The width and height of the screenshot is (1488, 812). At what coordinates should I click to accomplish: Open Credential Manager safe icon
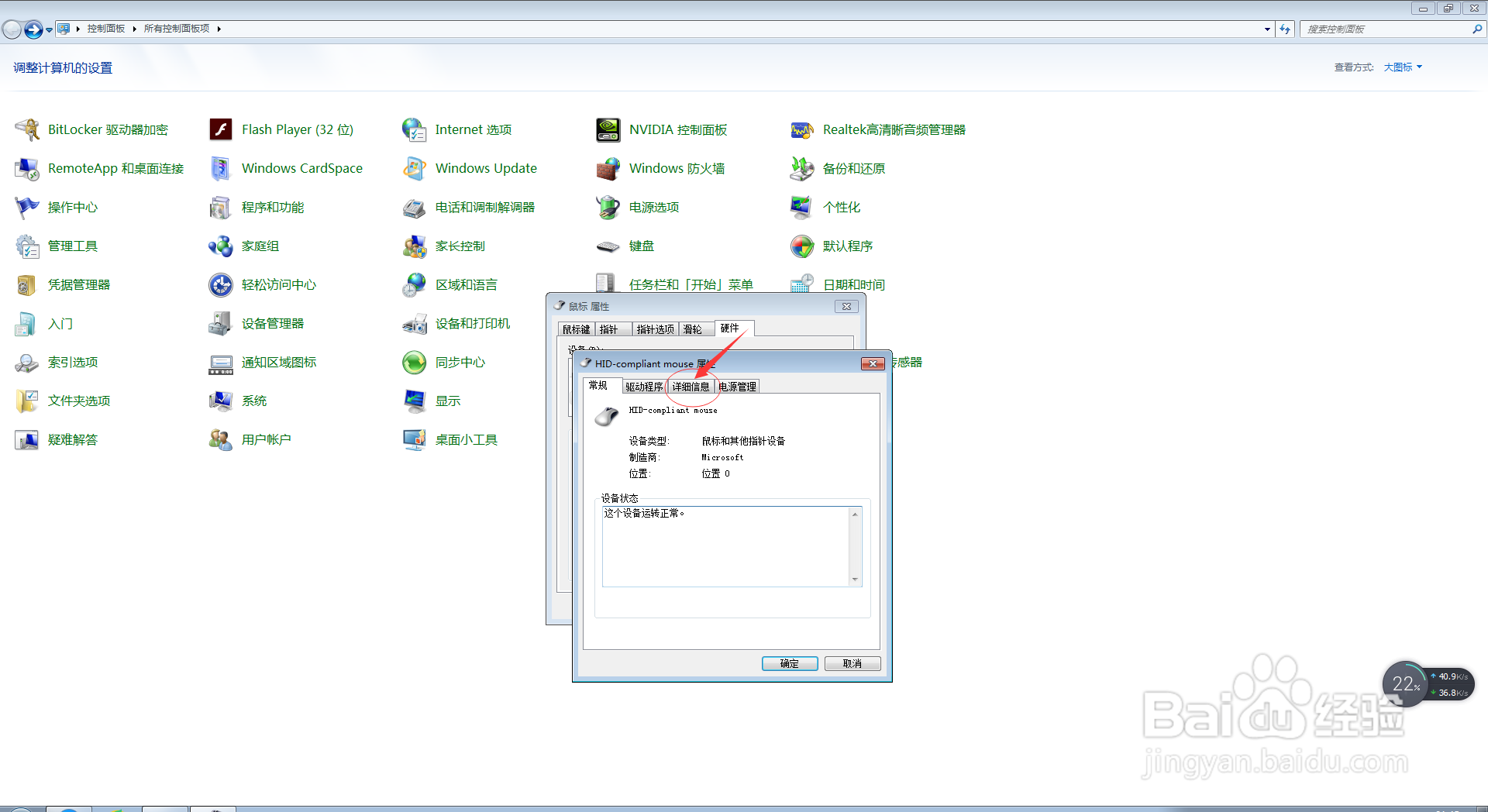(27, 284)
